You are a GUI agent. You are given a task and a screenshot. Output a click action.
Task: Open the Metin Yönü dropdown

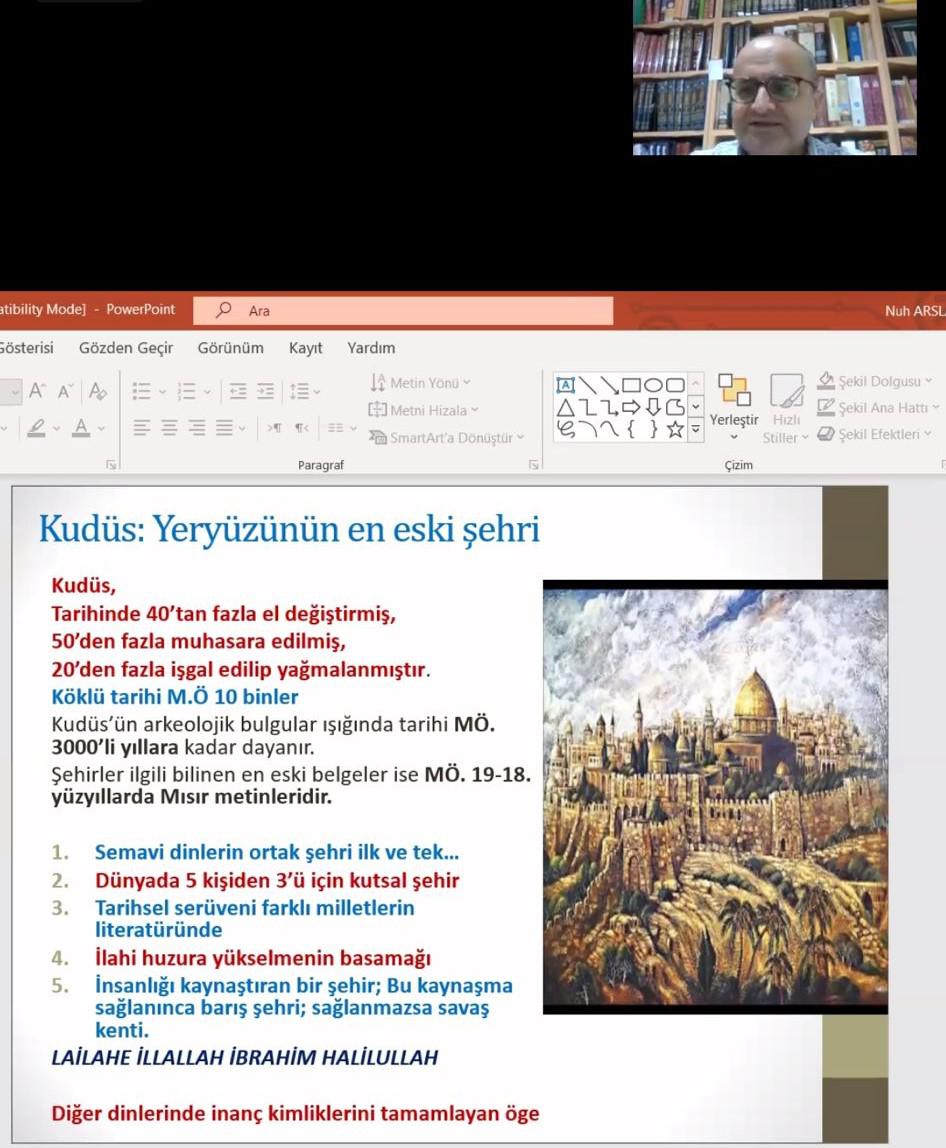[420, 383]
